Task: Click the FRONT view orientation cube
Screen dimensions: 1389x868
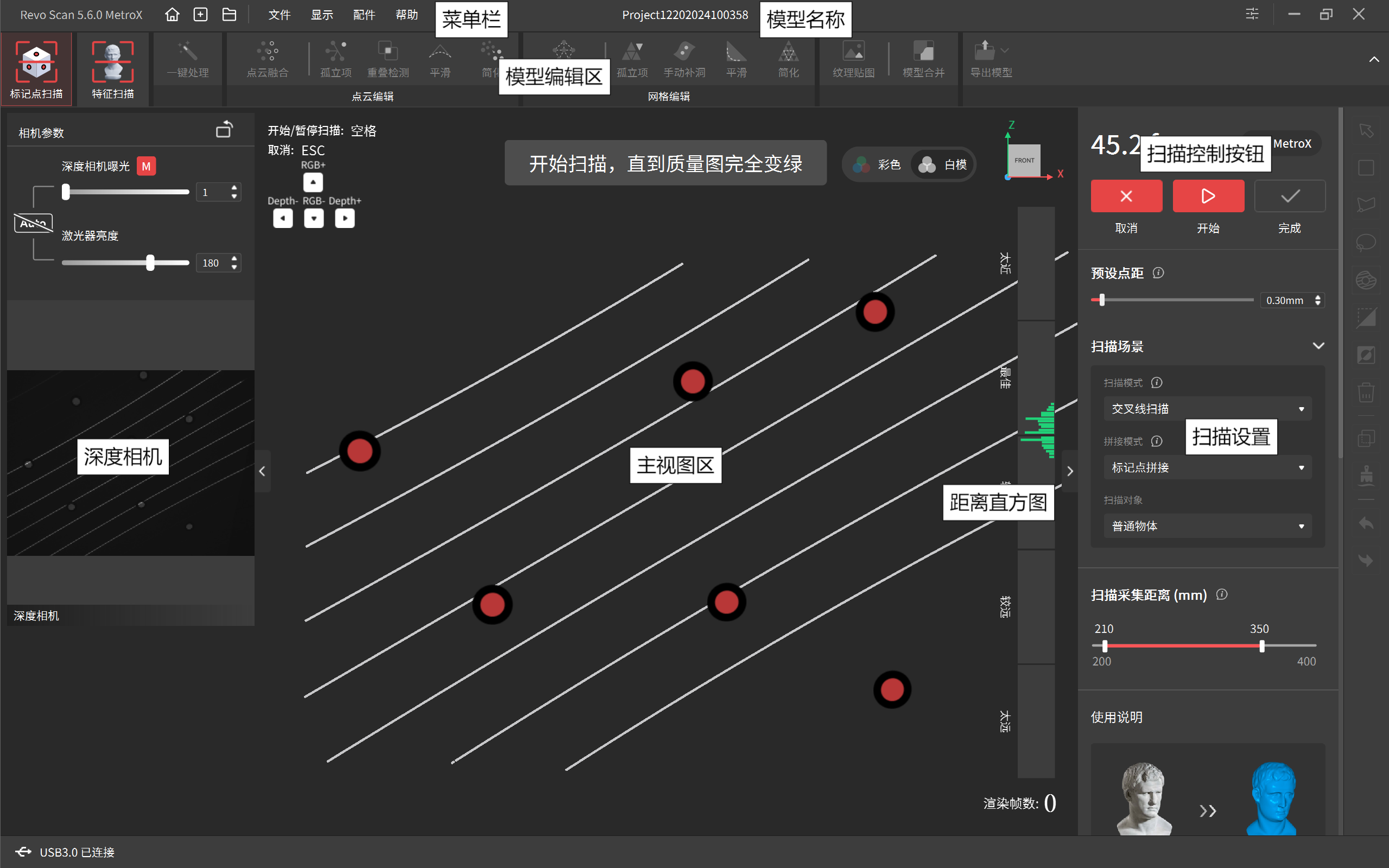Action: [1024, 160]
